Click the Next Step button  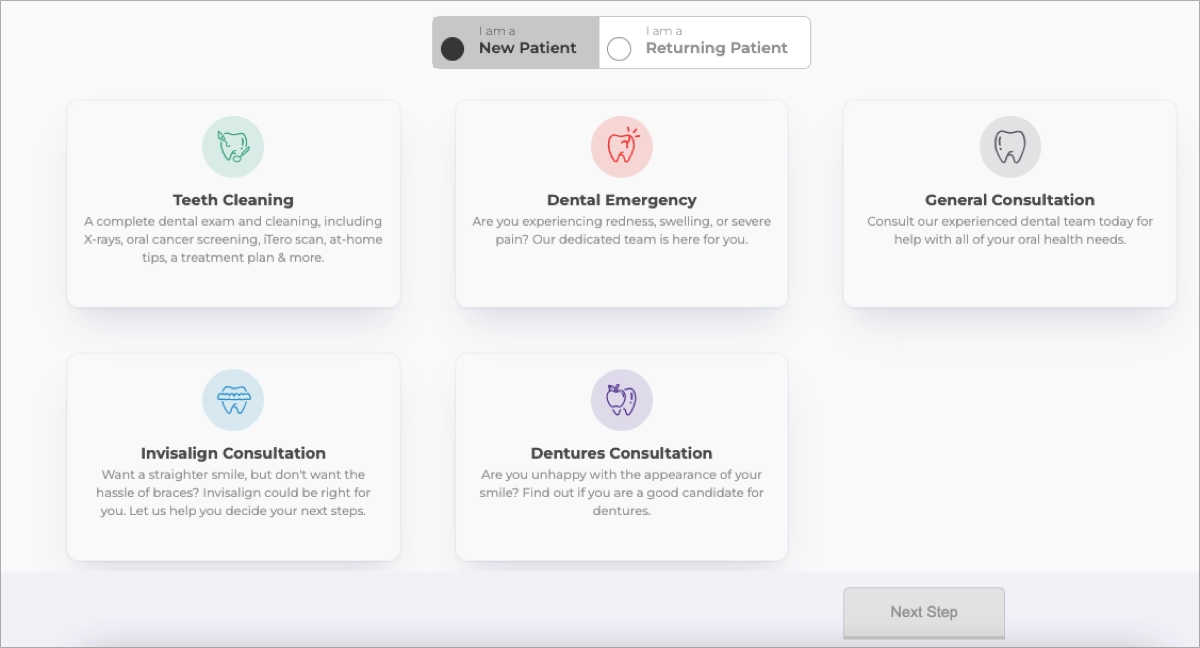pyautogui.click(x=923, y=612)
